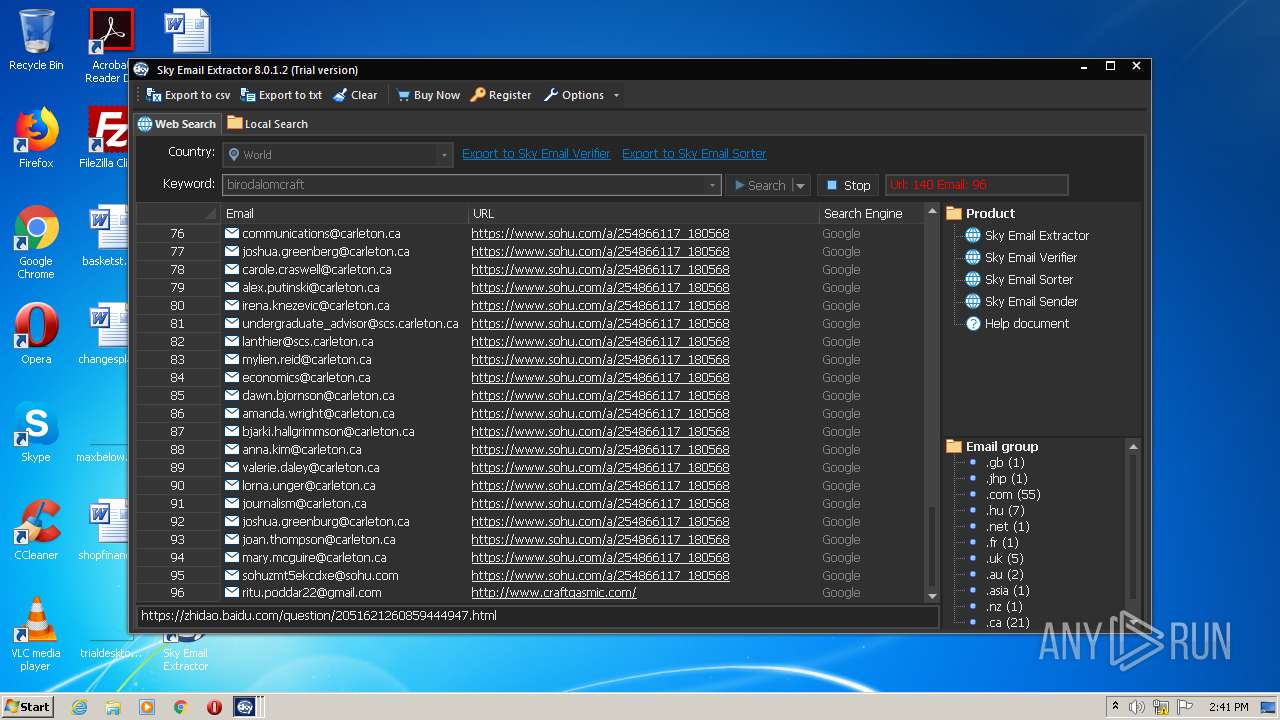The image size is (1280, 720).
Task: Open Firefox desktop shortcut
Action: (x=36, y=138)
